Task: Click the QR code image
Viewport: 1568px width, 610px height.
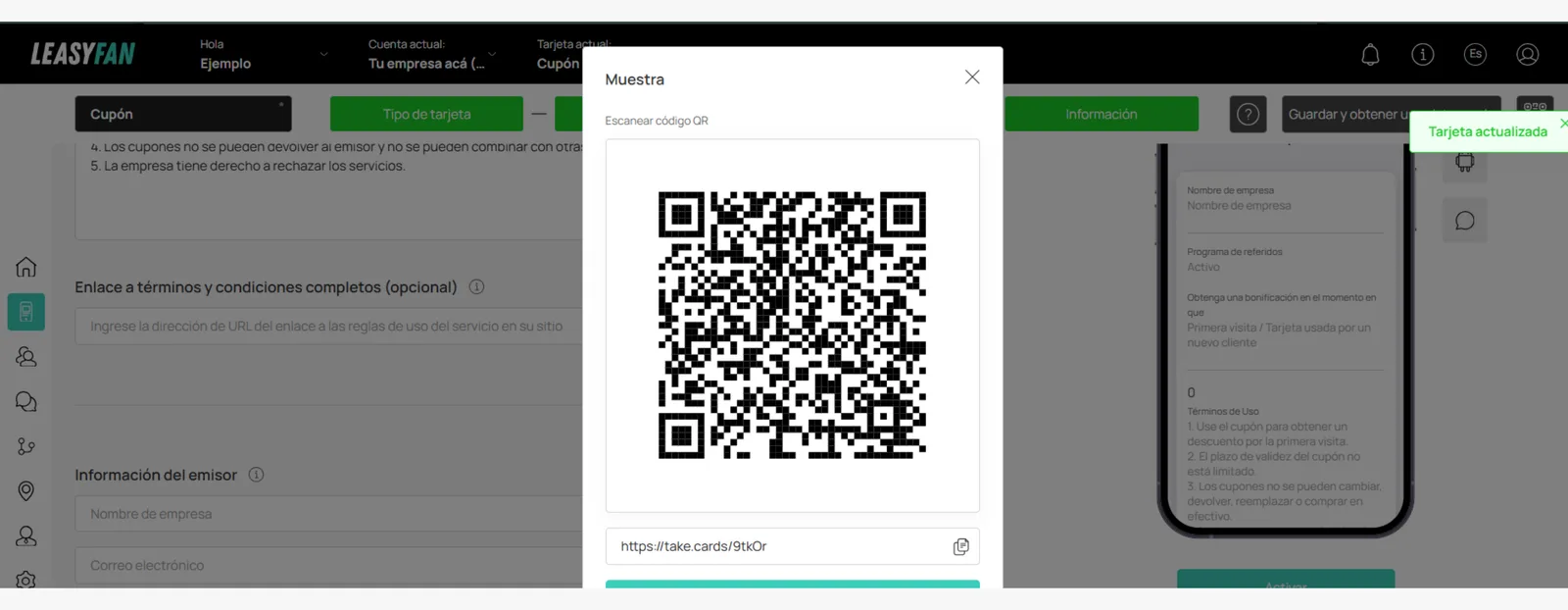Action: click(x=792, y=326)
